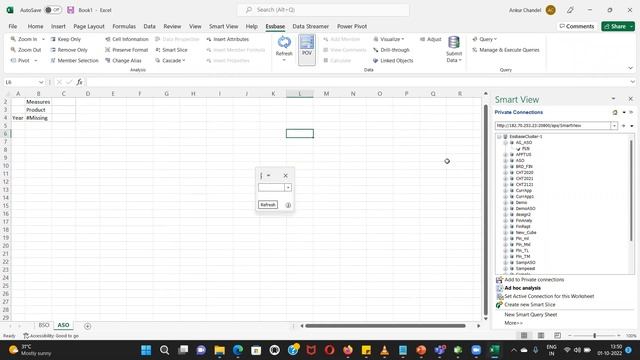Apply Remove Only to the selection
Viewport: 640px width, 360px height.
(69, 50)
